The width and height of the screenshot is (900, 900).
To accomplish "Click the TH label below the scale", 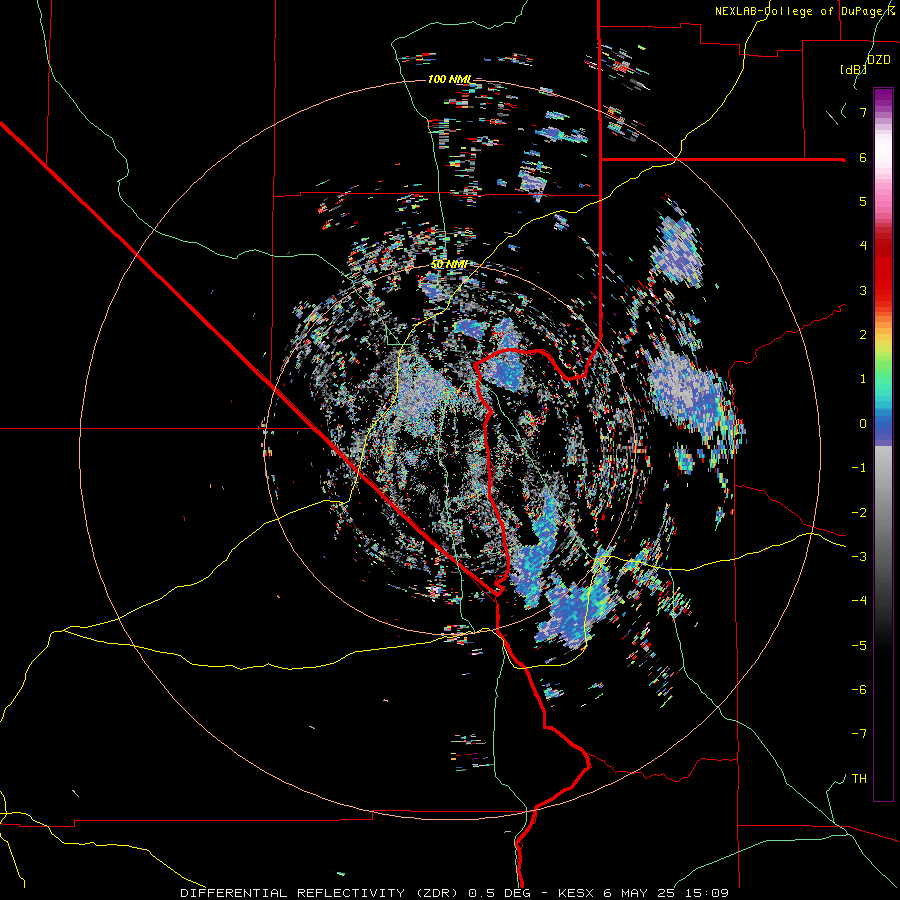I will coord(859,779).
